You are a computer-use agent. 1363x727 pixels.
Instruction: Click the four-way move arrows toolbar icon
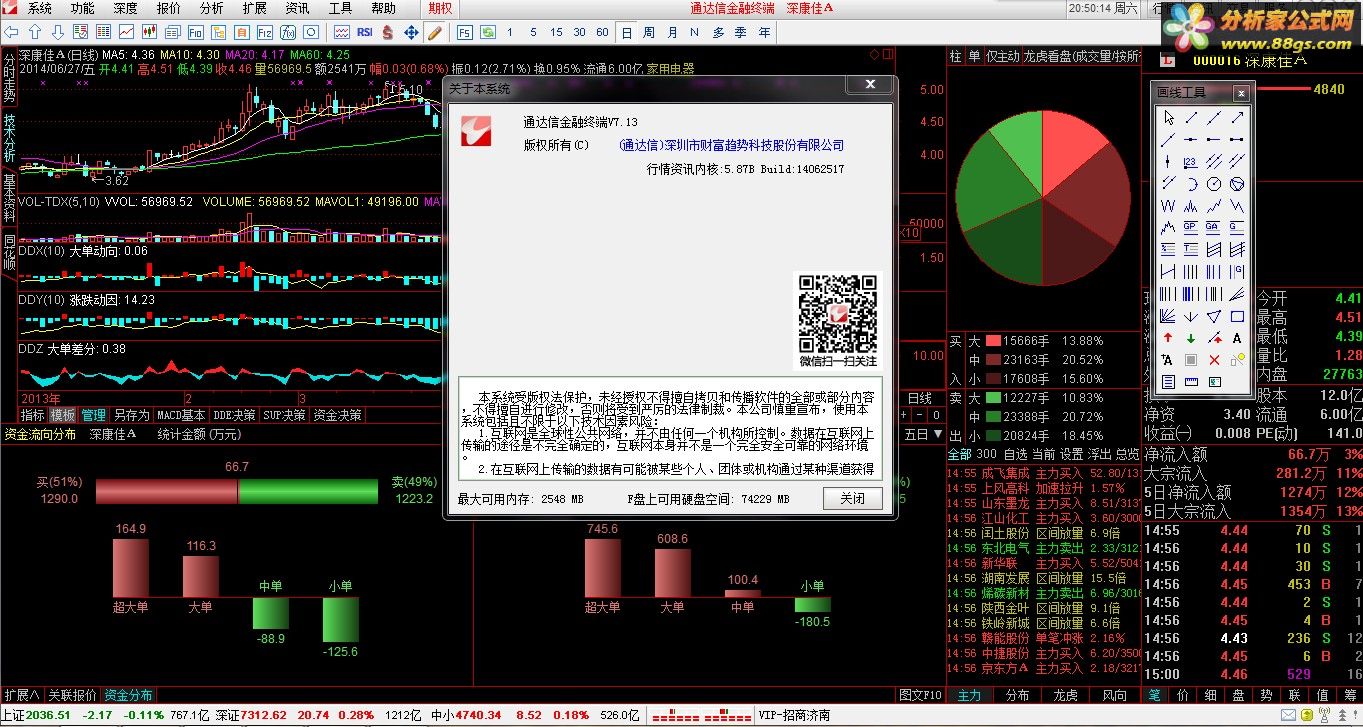pyautogui.click(x=411, y=32)
